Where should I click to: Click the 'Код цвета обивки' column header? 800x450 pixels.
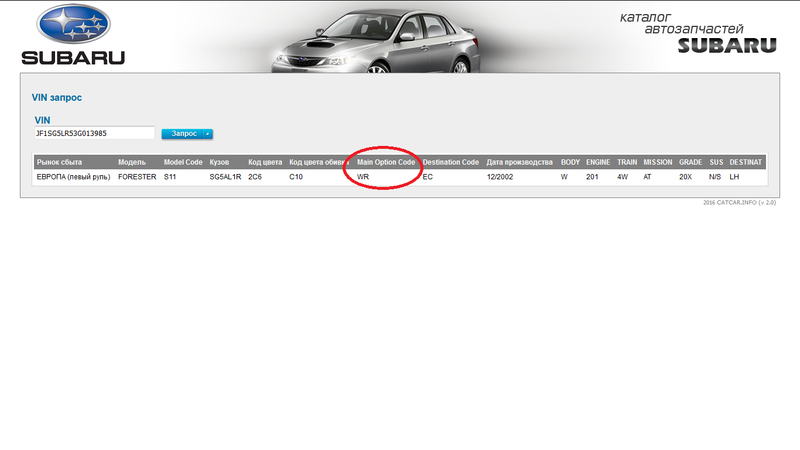click(x=319, y=162)
